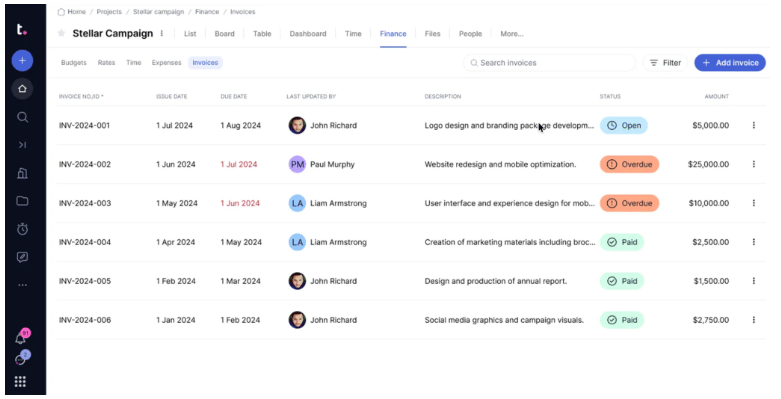Click the Add invoice button
The width and height of the screenshot is (781, 399).
click(730, 63)
